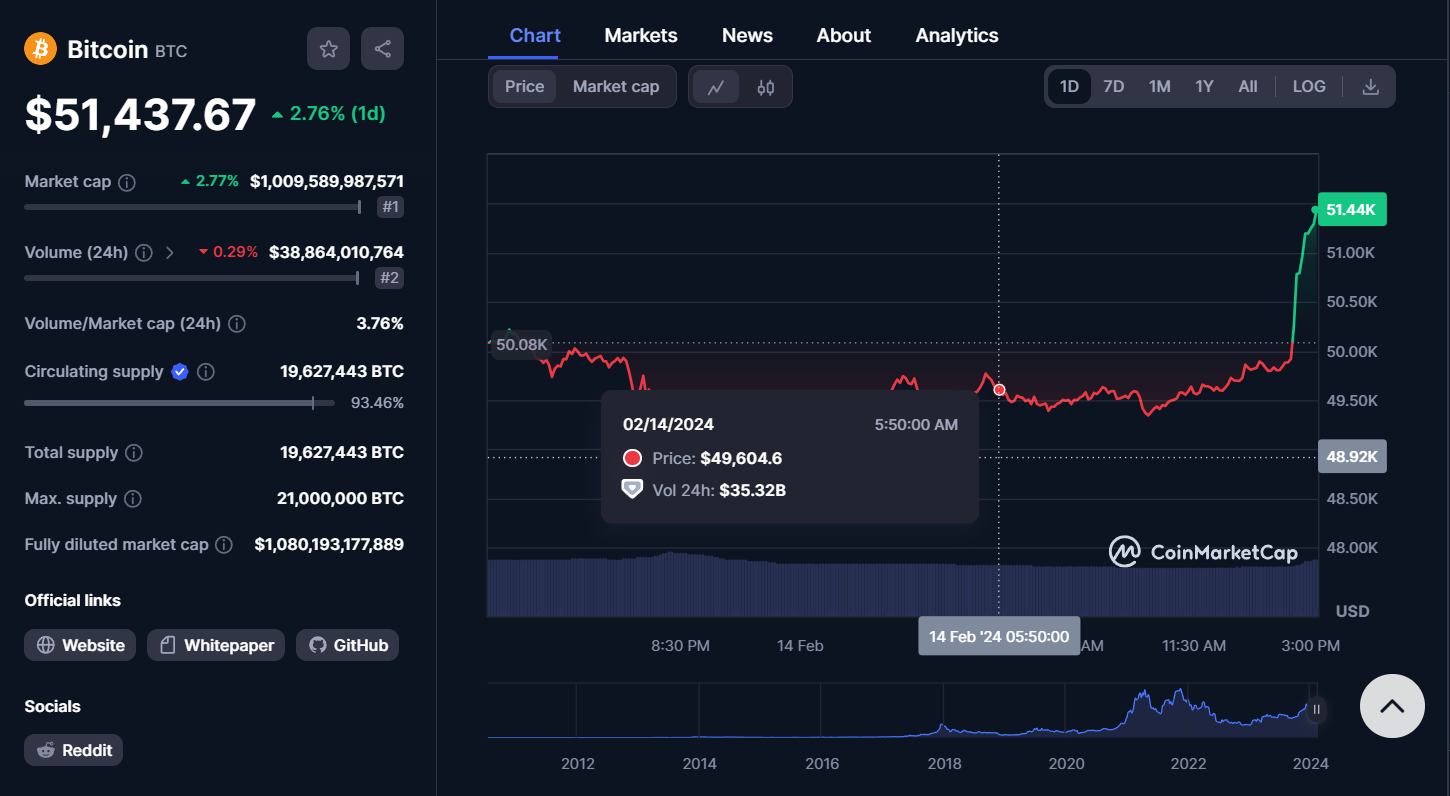Enable LOG scale on chart
Image resolution: width=1450 pixels, height=796 pixels.
point(1308,87)
